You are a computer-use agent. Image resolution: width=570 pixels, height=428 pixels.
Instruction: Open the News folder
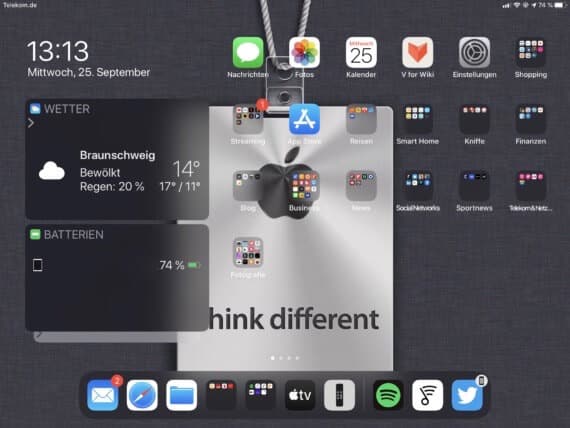[361, 186]
